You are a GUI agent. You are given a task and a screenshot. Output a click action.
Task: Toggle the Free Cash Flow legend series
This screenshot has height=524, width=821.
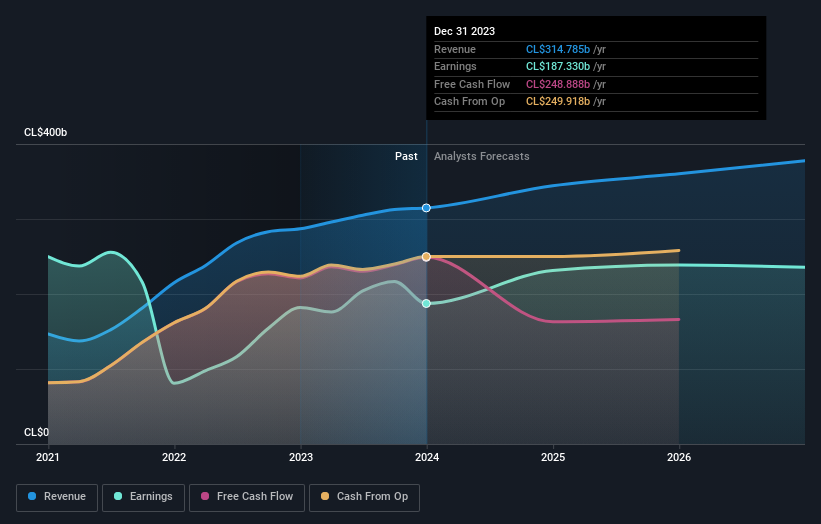coord(247,497)
